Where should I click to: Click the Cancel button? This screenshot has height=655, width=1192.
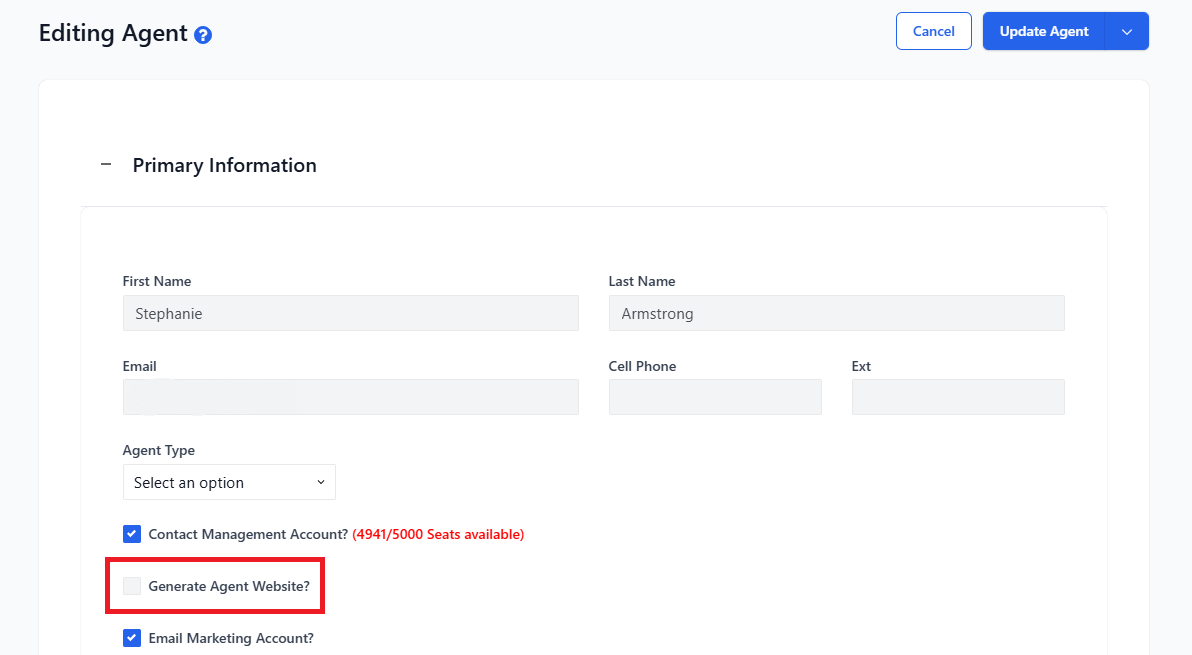pos(933,31)
